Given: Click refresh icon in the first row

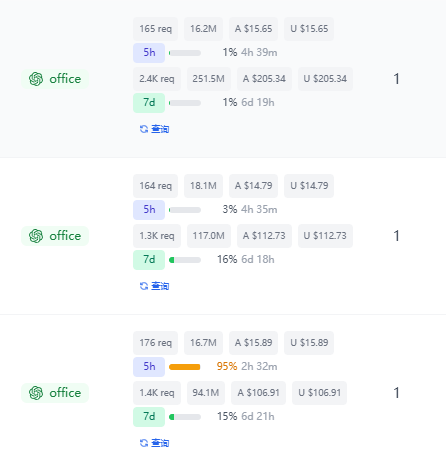Looking at the screenshot, I should (x=144, y=129).
